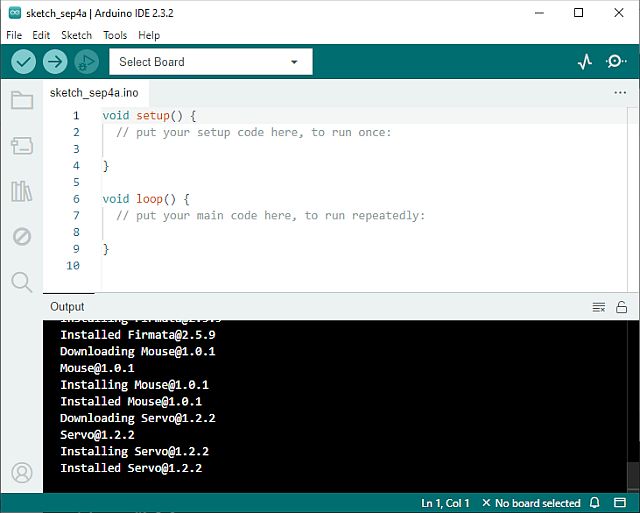Open the notifications bell in the status bar
Viewport: 640px width, 513px height.
coord(594,503)
